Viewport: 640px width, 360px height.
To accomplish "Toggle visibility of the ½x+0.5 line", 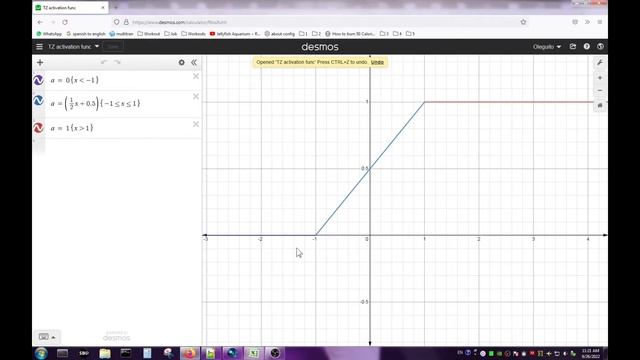I will point(39,100).
